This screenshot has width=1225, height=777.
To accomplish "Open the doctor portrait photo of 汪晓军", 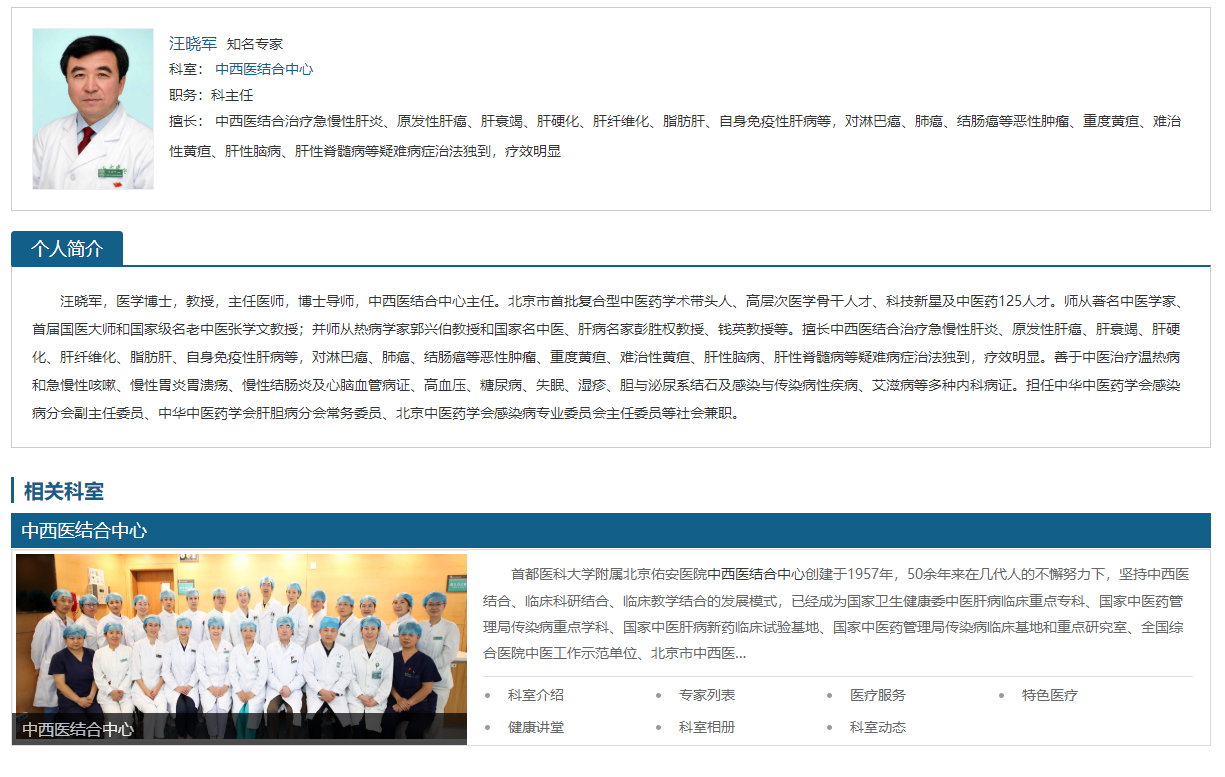I will 93,109.
